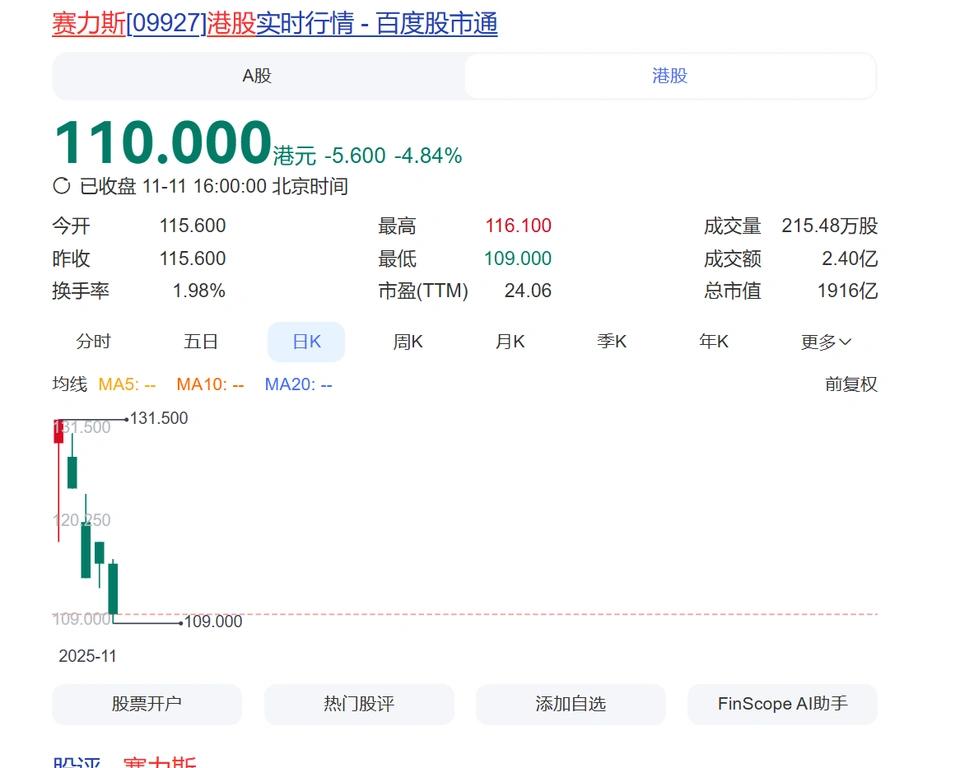Select the 周K chart view

[x=407, y=341]
